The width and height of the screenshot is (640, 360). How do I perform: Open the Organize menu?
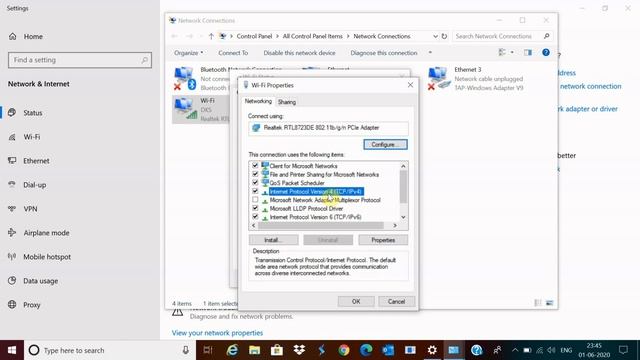coord(188,53)
